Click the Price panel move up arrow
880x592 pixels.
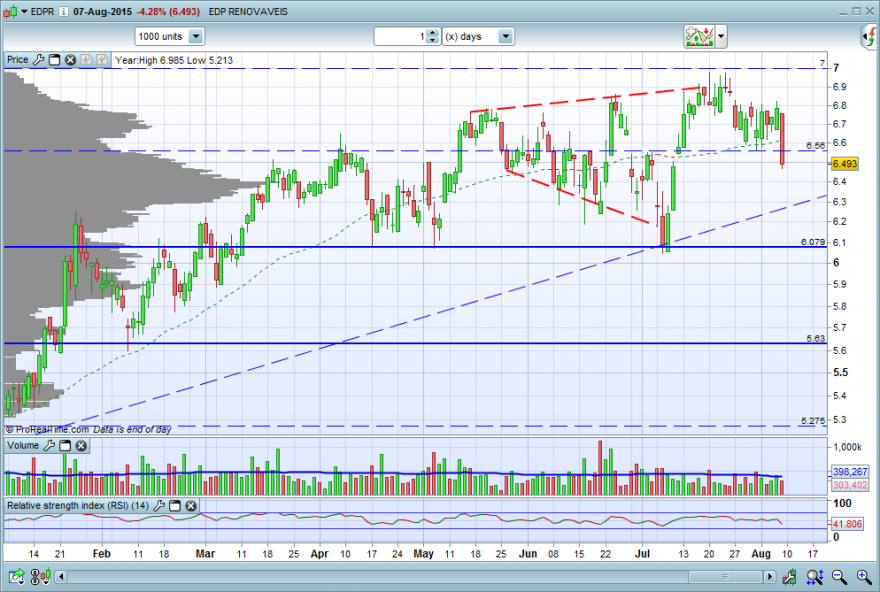tap(102, 59)
